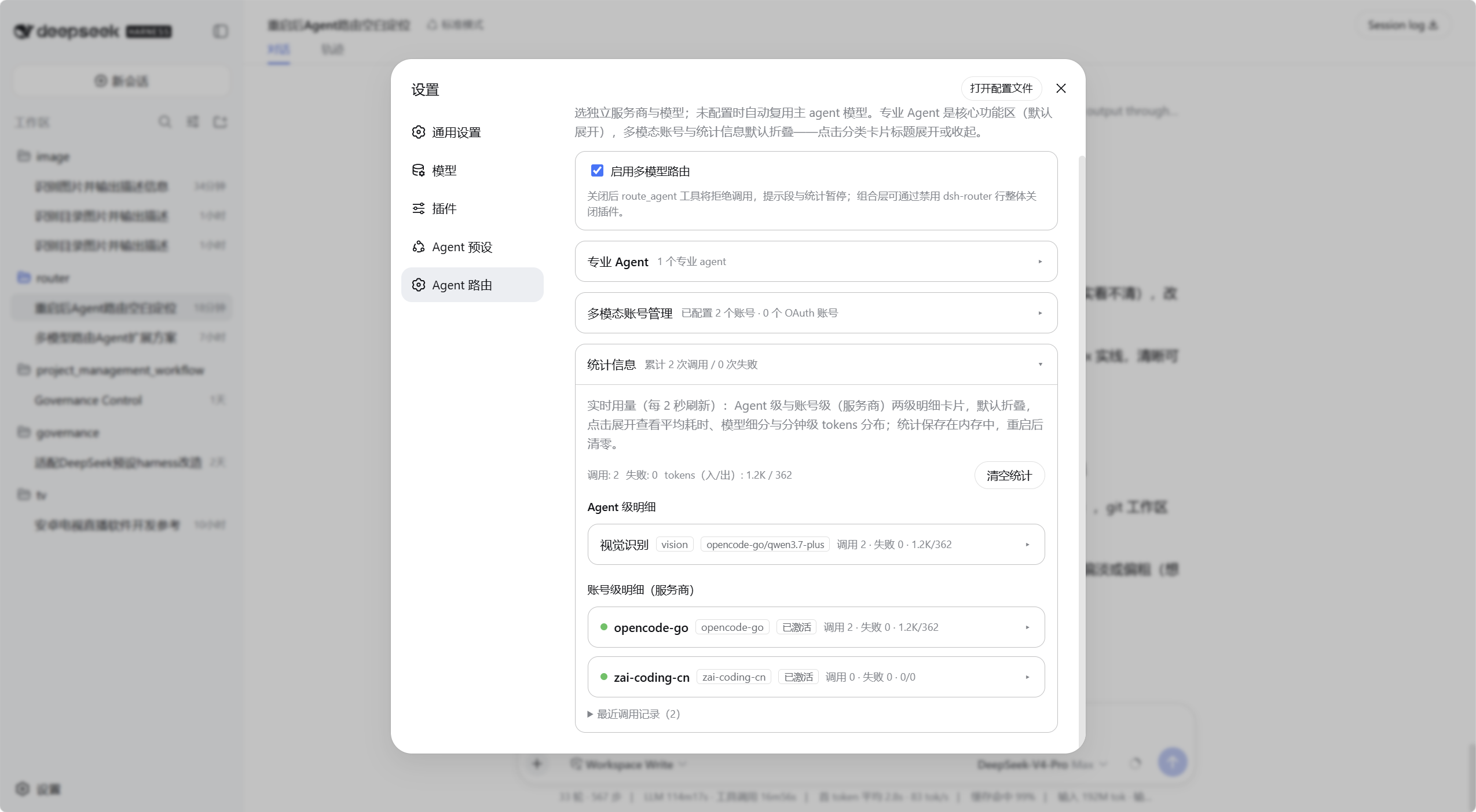Click the 打开配置文件 button
This screenshot has width=1476, height=812.
tap(1001, 88)
